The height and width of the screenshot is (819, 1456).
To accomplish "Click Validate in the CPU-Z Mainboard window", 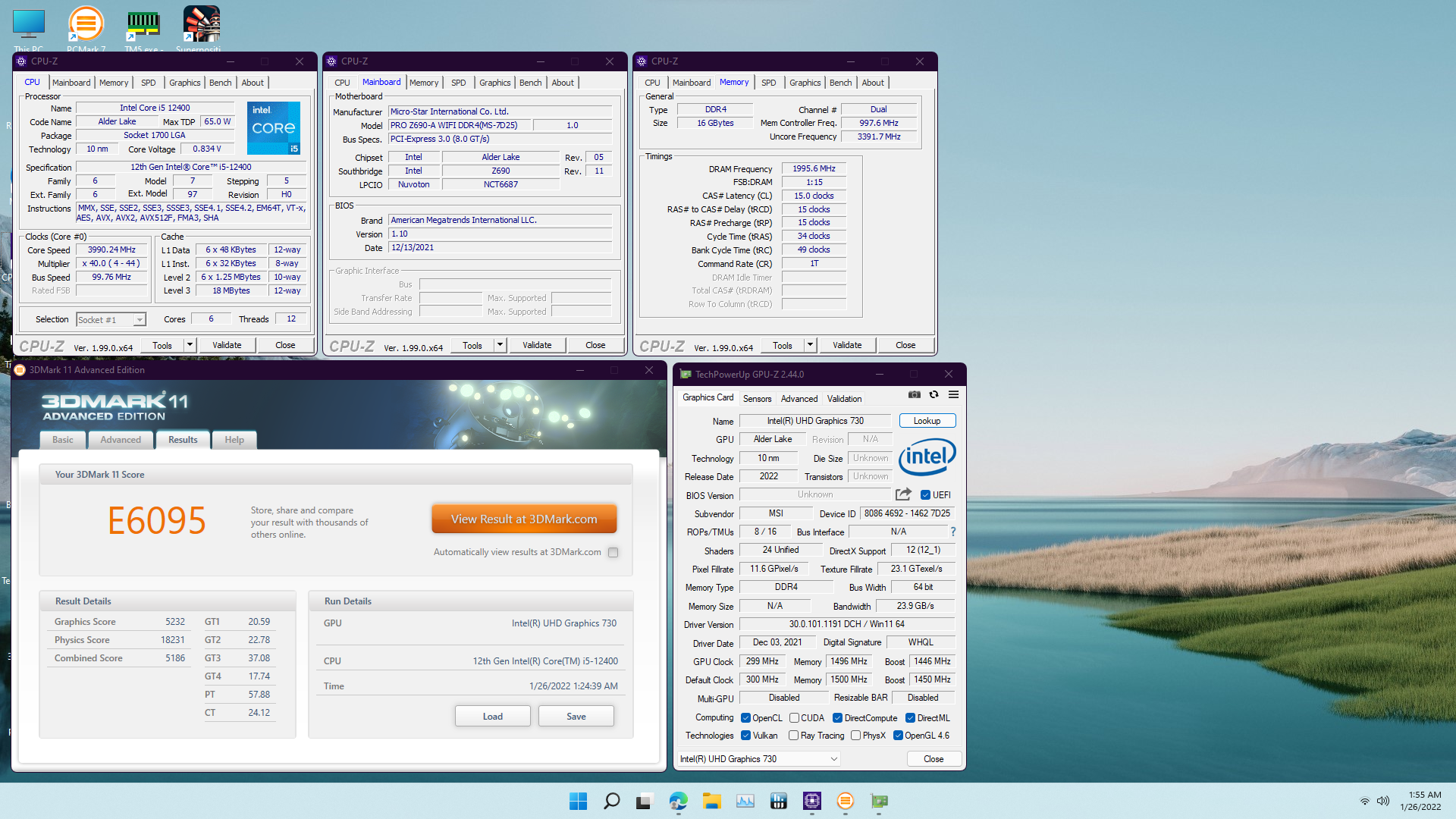I will coord(537,345).
